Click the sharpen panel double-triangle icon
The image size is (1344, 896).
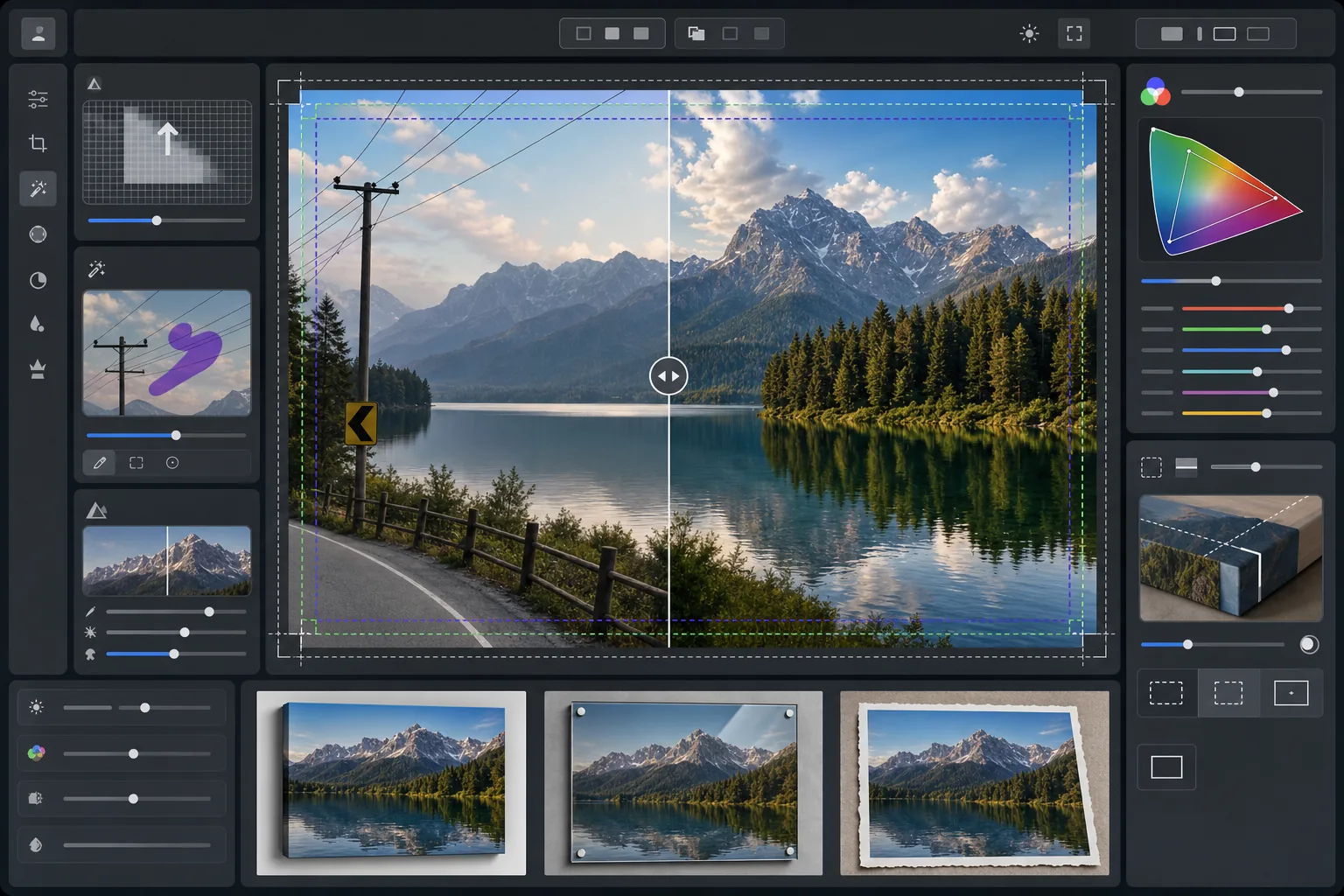click(x=96, y=510)
